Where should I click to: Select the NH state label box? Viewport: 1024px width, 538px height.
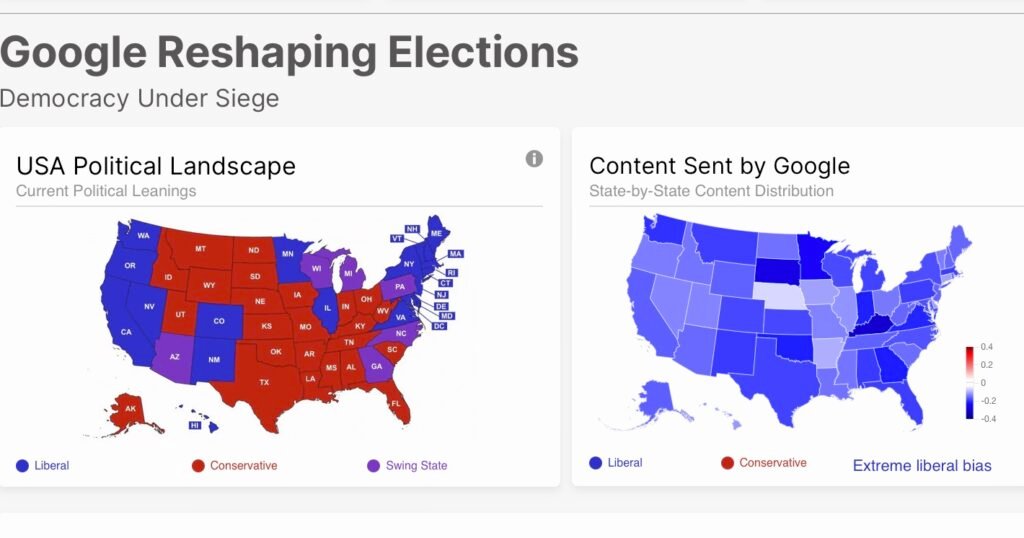[411, 229]
